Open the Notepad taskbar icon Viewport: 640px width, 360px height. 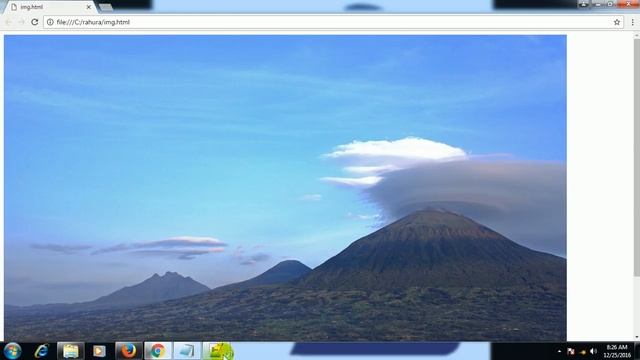187,351
